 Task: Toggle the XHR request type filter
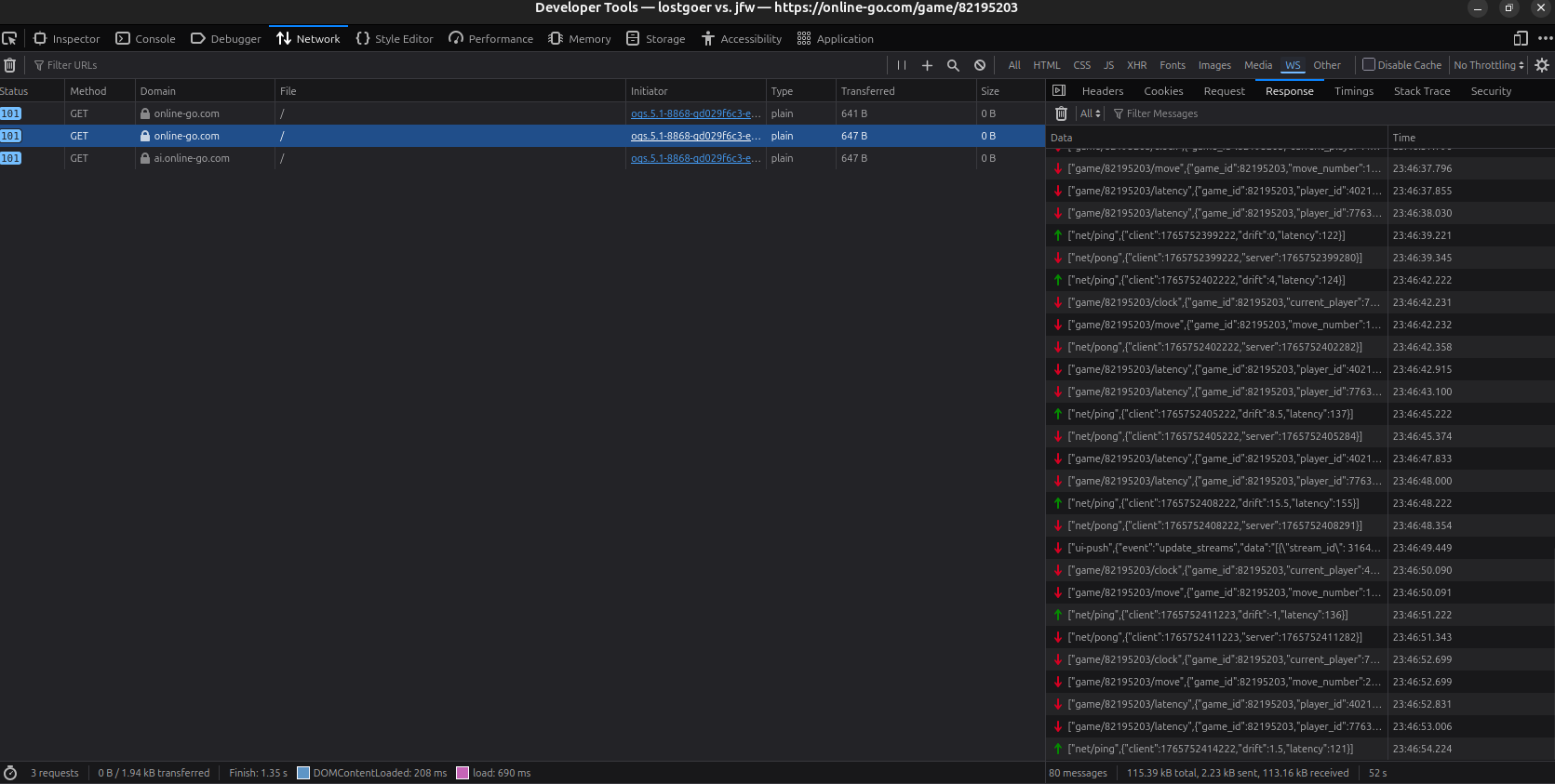pyautogui.click(x=1136, y=65)
